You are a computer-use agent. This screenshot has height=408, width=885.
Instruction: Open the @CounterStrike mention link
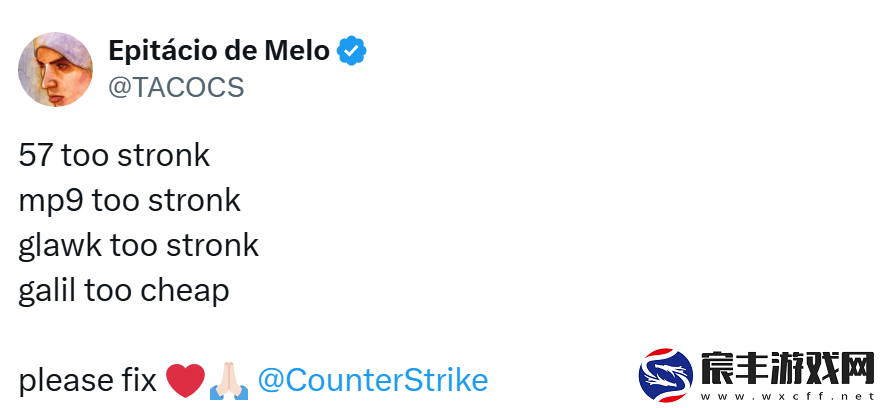(373, 380)
